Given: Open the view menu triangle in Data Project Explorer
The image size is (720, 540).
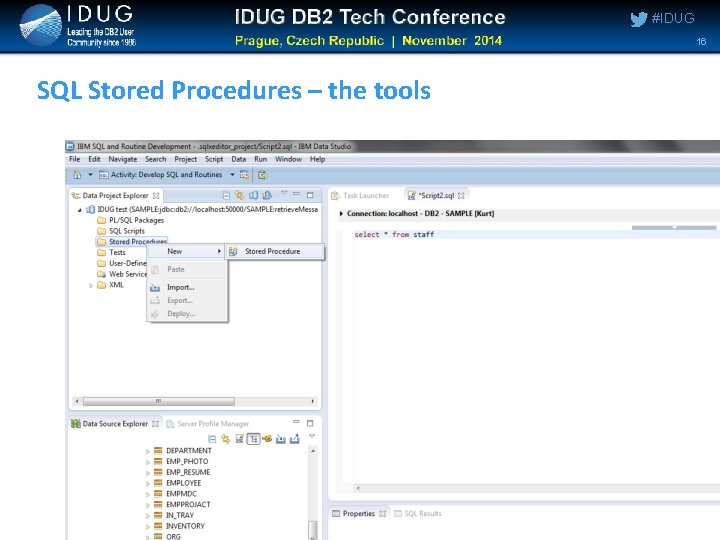Looking at the screenshot, I should (x=284, y=193).
